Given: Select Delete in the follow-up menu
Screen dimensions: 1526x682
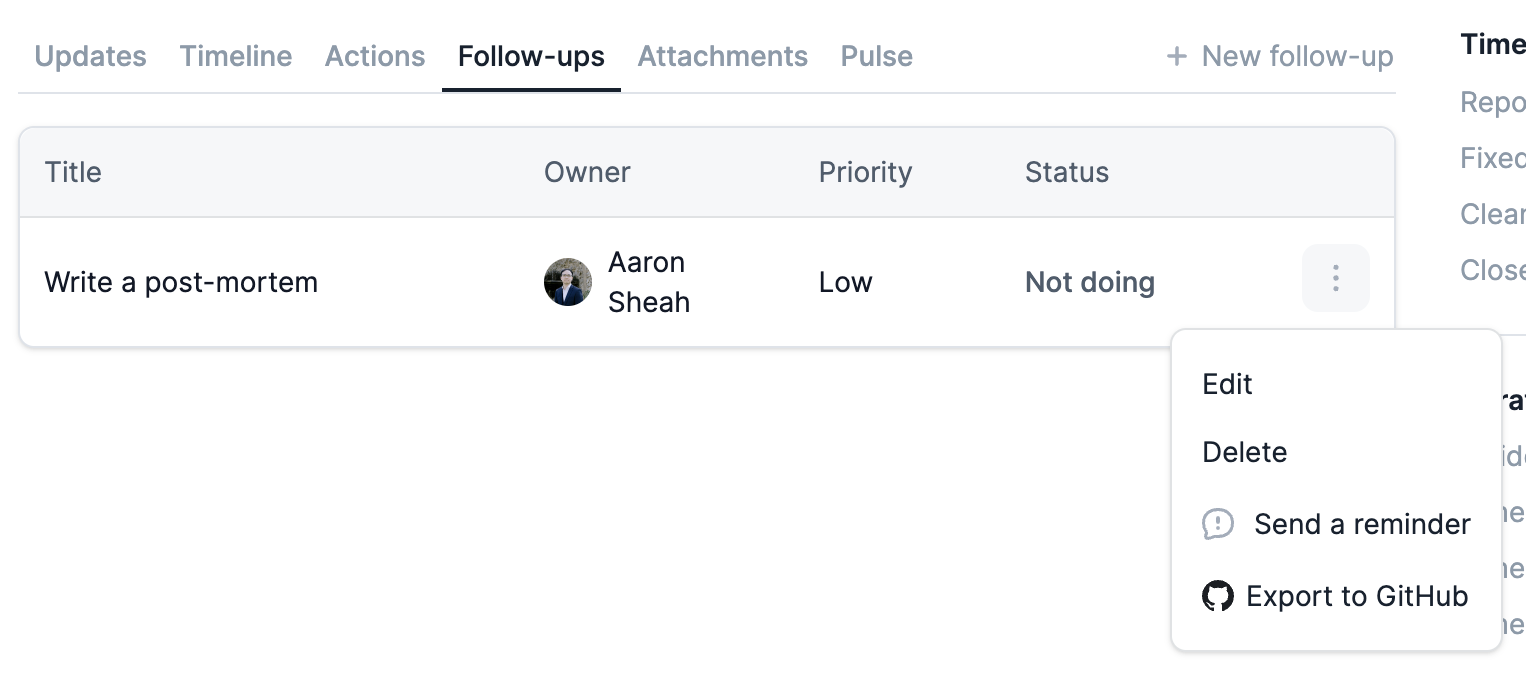Looking at the screenshot, I should tap(1244, 453).
